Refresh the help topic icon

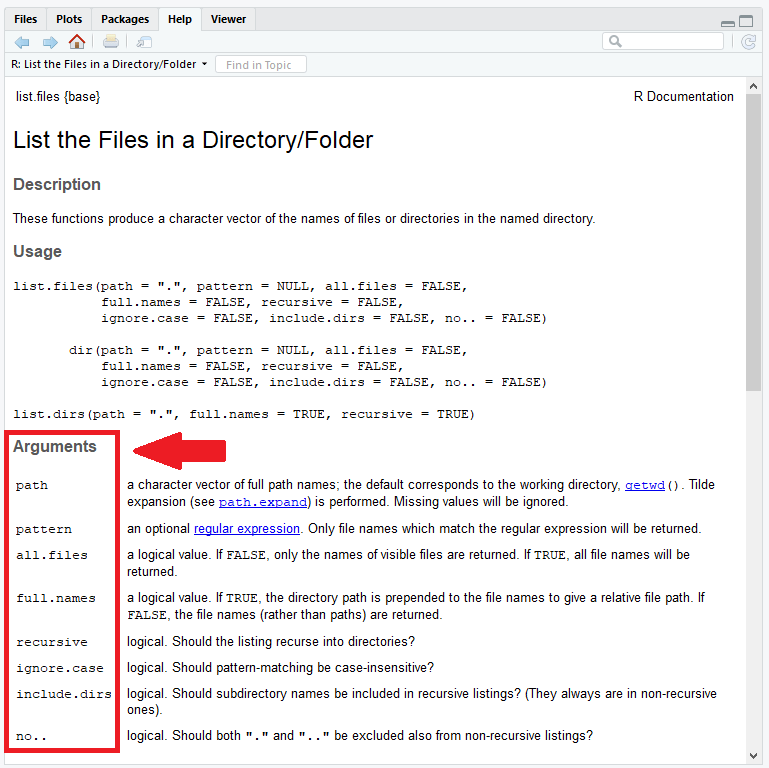point(748,42)
